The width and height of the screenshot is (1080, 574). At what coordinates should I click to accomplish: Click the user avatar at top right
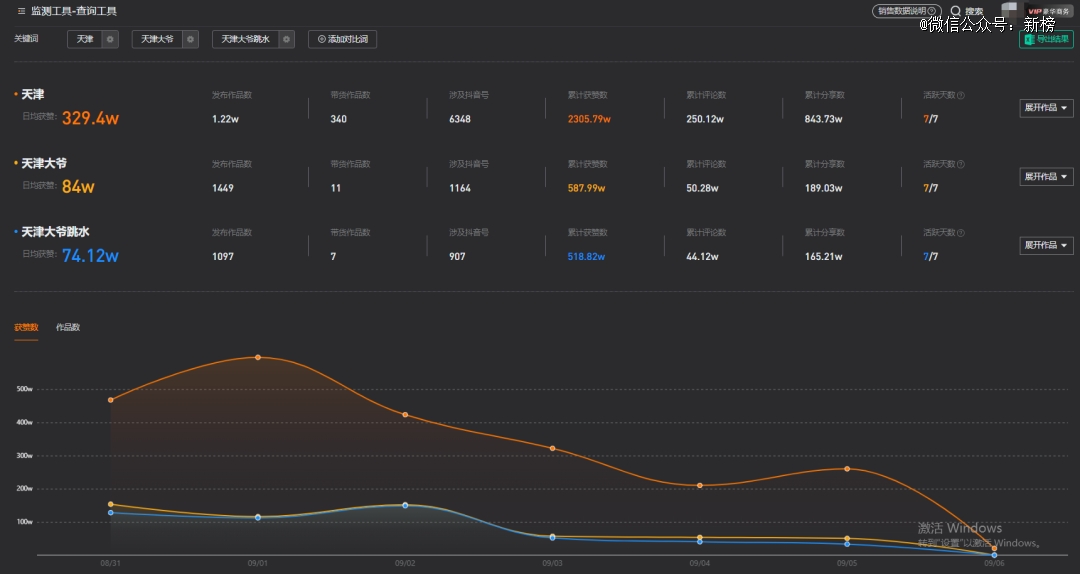[1010, 9]
